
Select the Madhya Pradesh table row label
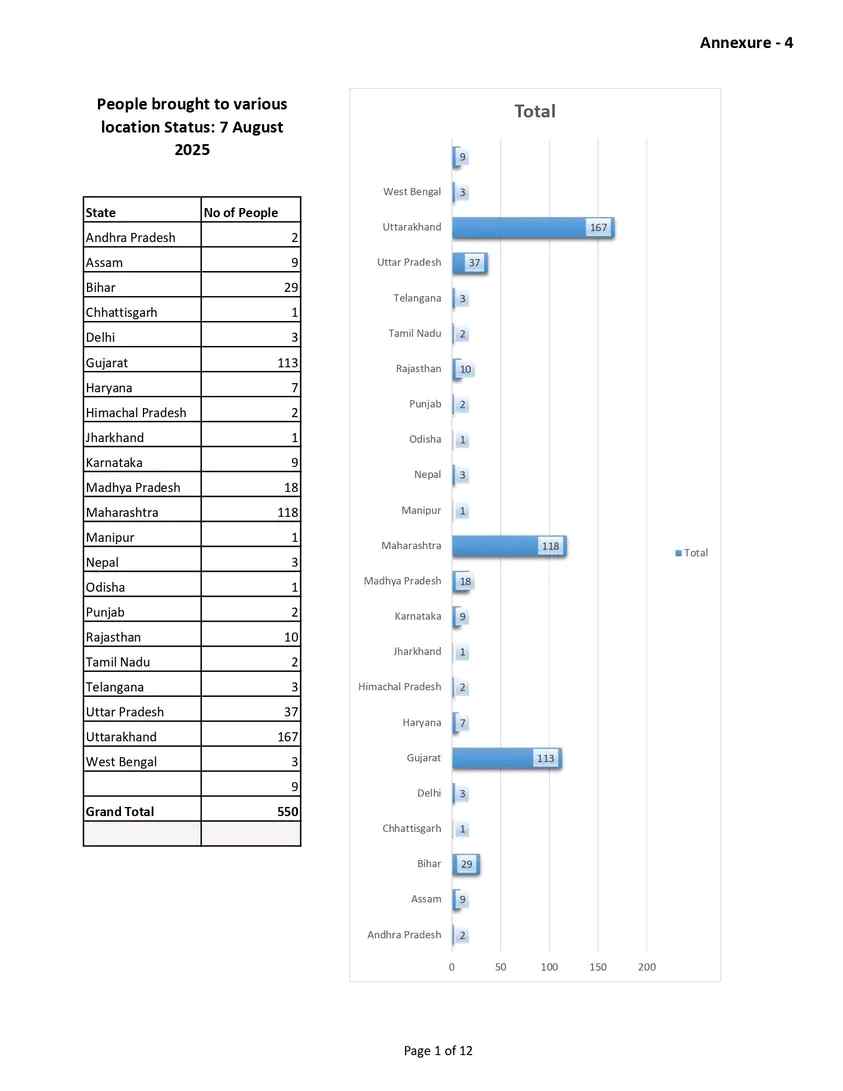pyautogui.click(x=141, y=487)
